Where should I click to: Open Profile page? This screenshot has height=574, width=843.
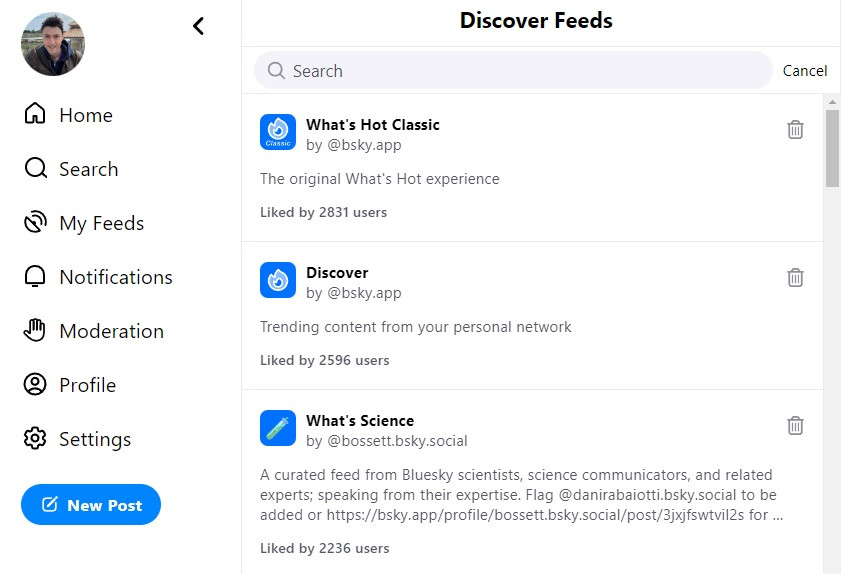coord(88,385)
